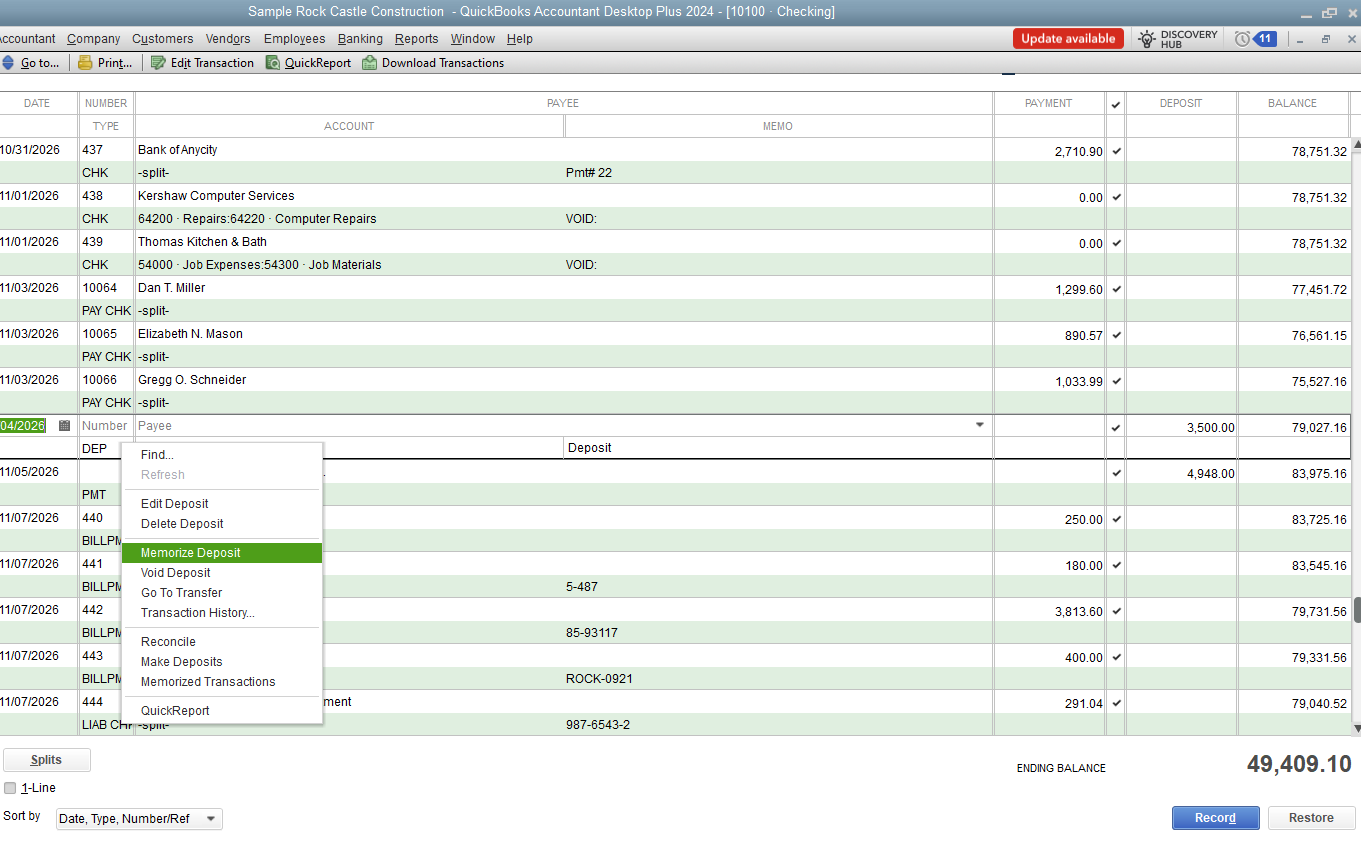1361x852 pixels.
Task: Open the Vendors menu
Action: pos(228,39)
